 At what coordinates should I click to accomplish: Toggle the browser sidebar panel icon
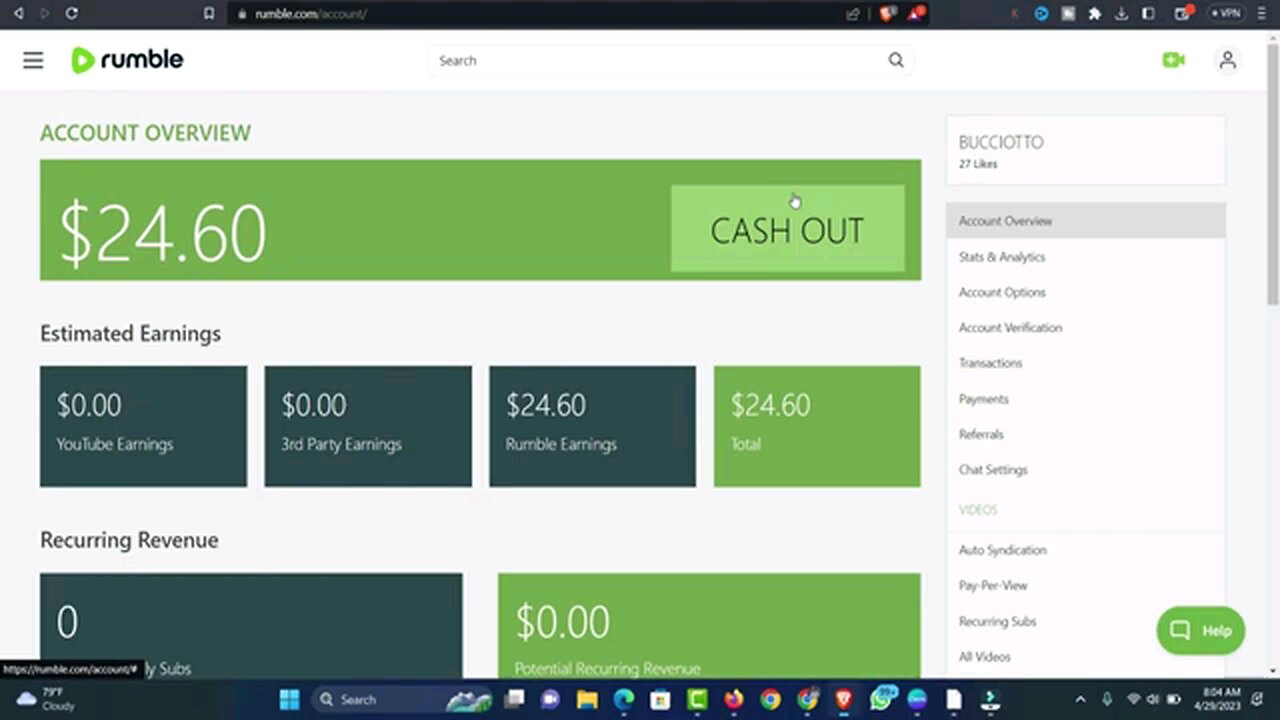point(1148,13)
